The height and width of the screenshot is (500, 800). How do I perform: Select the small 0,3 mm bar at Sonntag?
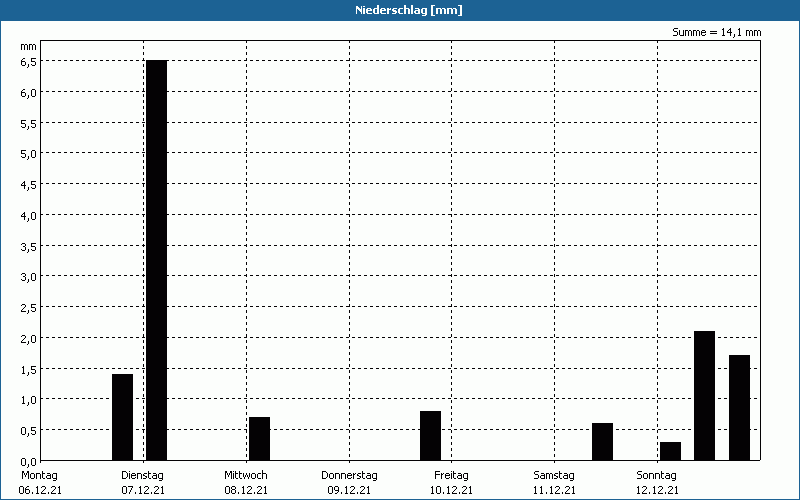tap(670, 451)
